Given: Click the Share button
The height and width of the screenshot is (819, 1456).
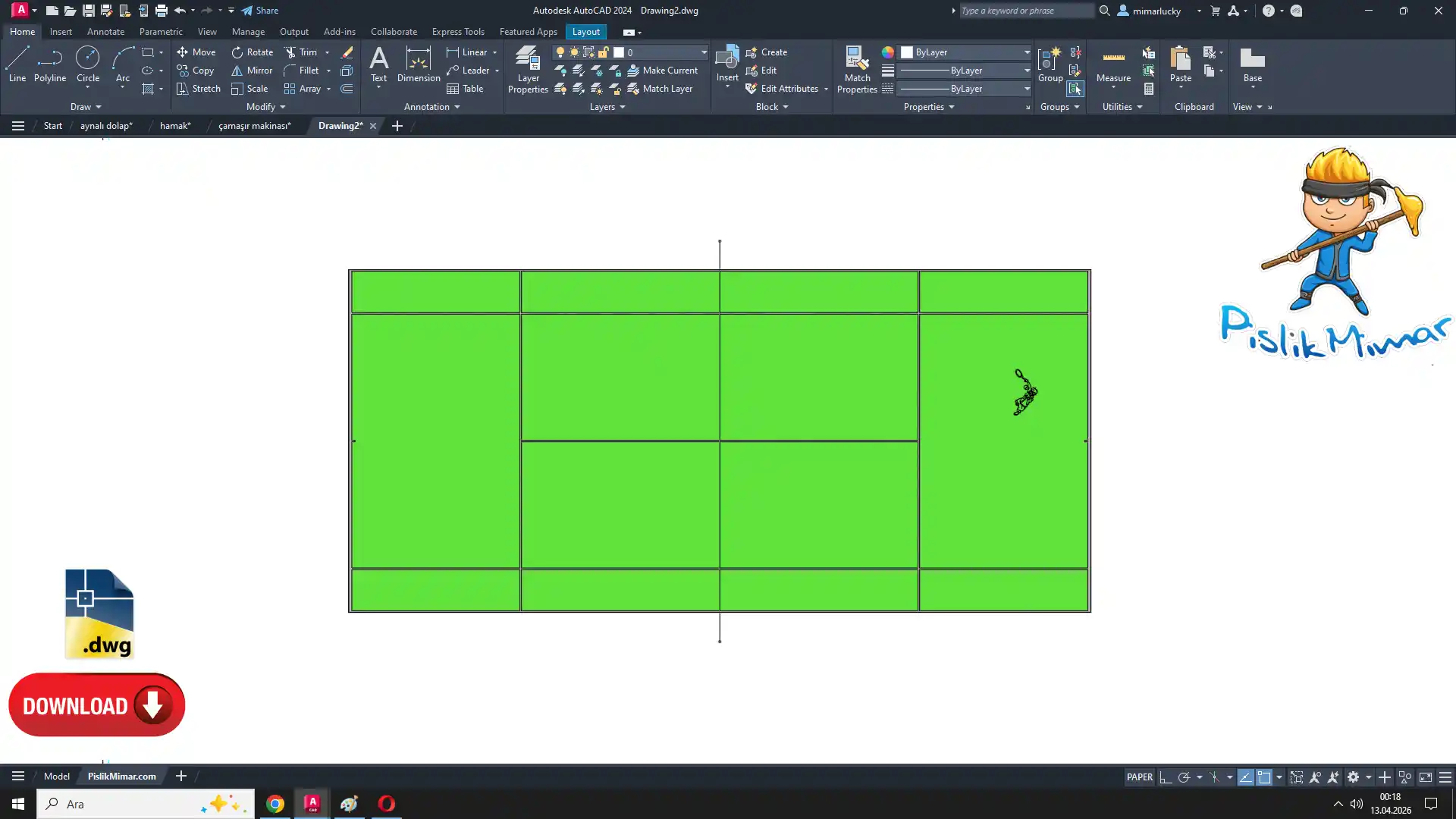Looking at the screenshot, I should 260,11.
